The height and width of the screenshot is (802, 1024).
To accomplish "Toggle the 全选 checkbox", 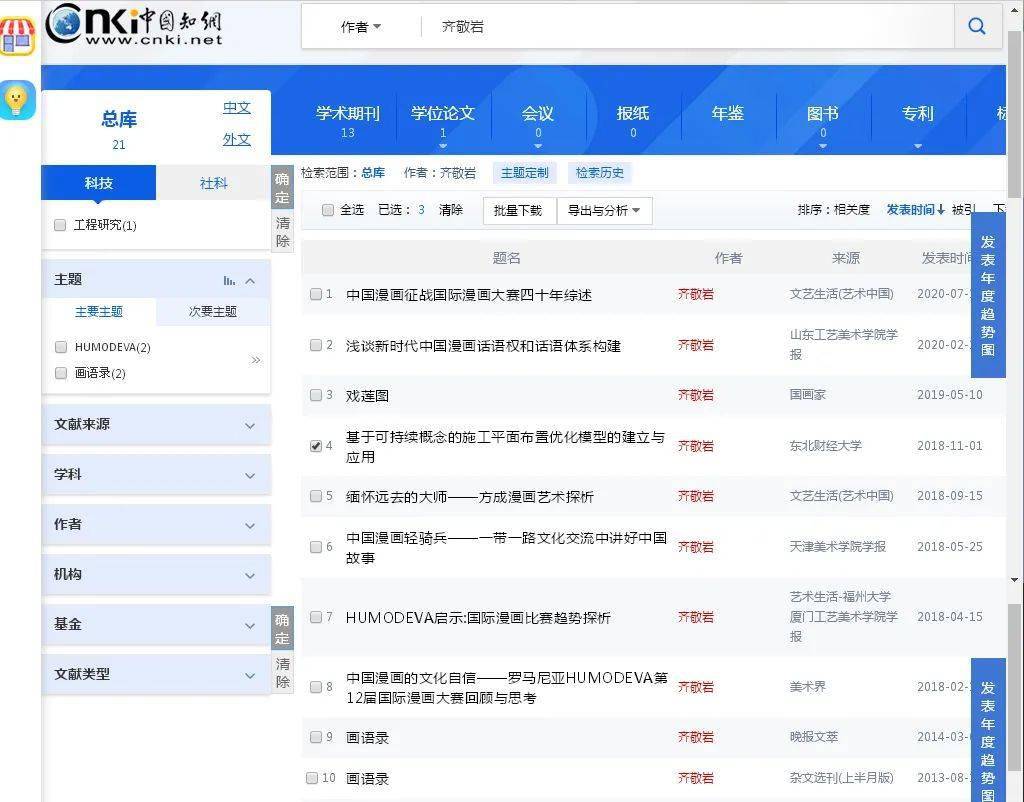I will tap(327, 210).
